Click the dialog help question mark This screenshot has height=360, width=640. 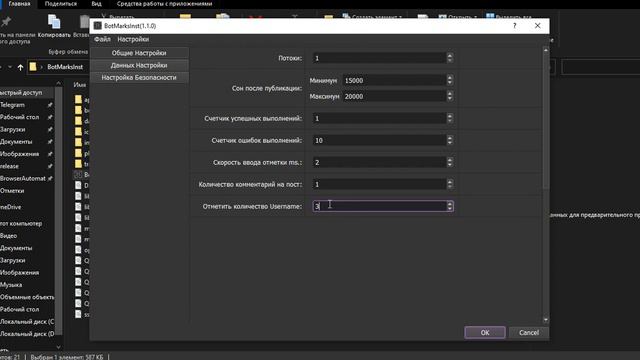[514, 26]
